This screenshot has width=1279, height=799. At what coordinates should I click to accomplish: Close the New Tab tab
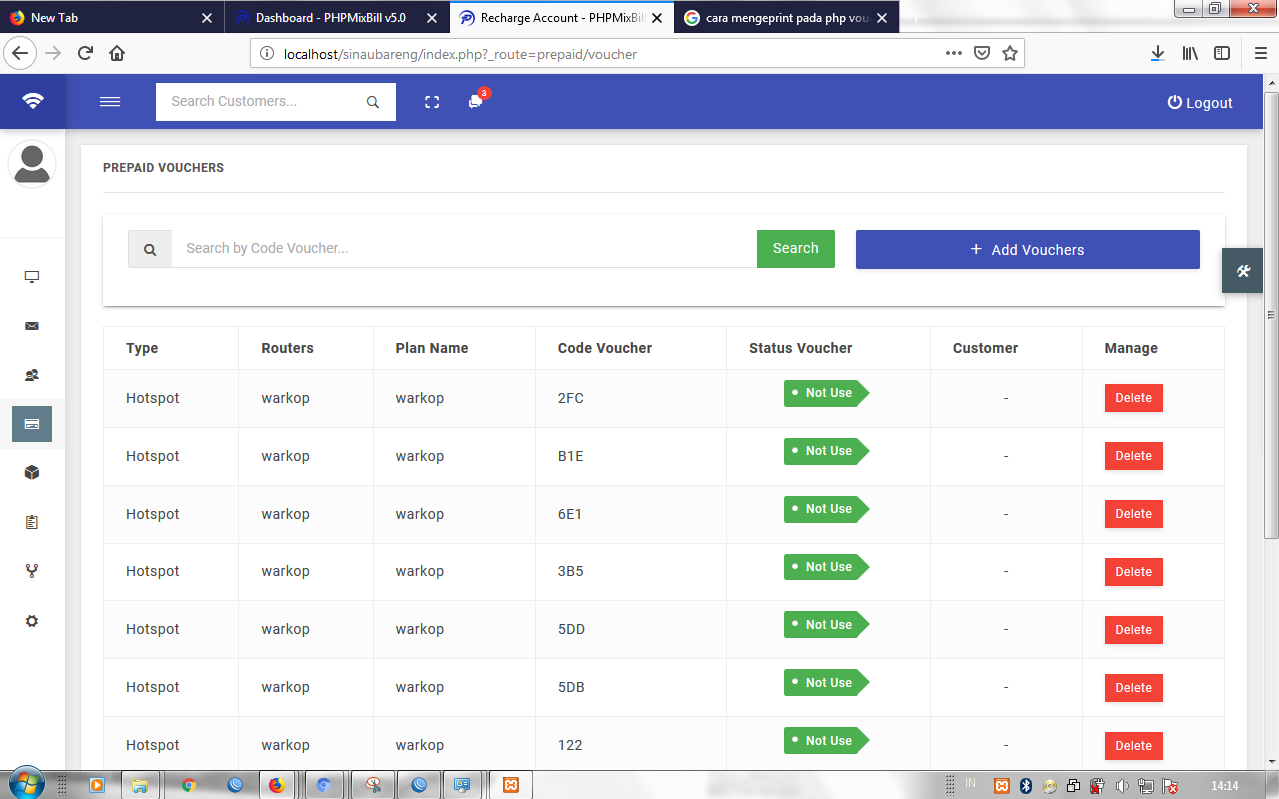206,18
